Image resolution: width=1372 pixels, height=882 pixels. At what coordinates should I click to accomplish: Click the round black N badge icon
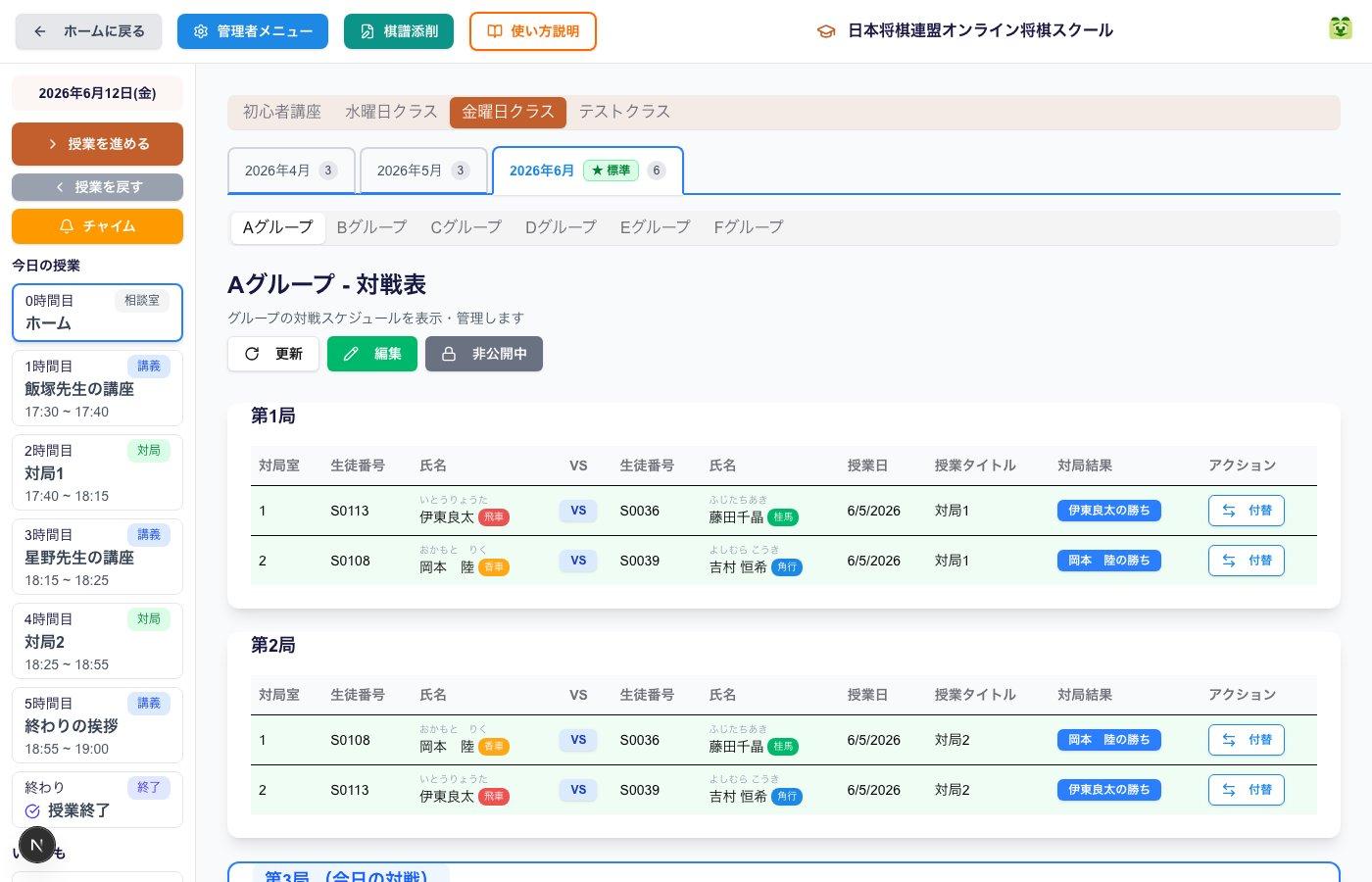[36, 845]
